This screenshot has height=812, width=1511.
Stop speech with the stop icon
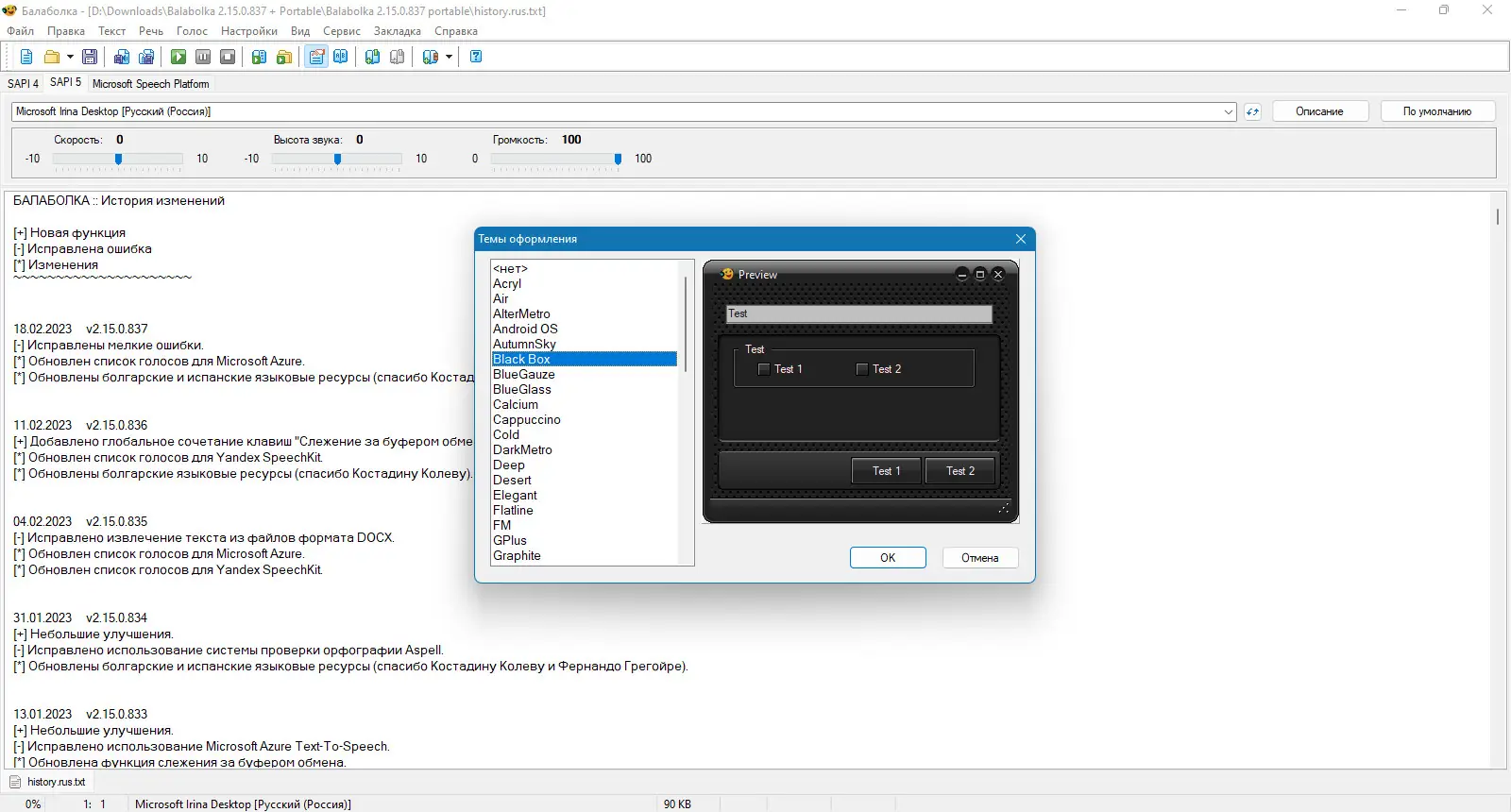coord(228,57)
